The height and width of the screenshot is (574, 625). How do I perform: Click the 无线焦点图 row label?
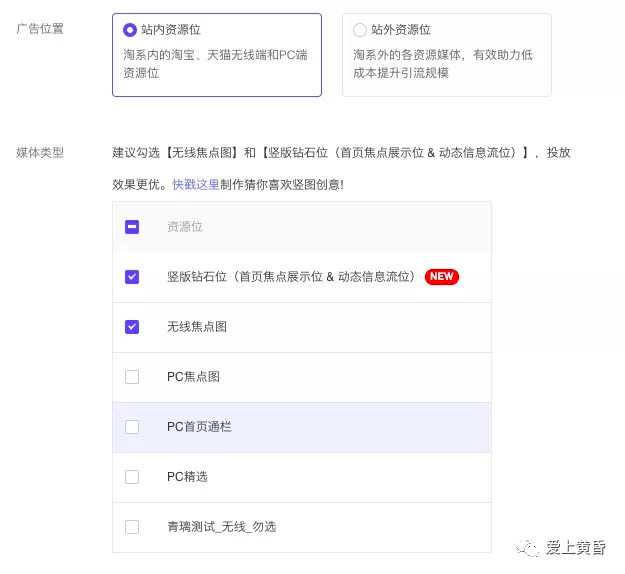pos(197,327)
